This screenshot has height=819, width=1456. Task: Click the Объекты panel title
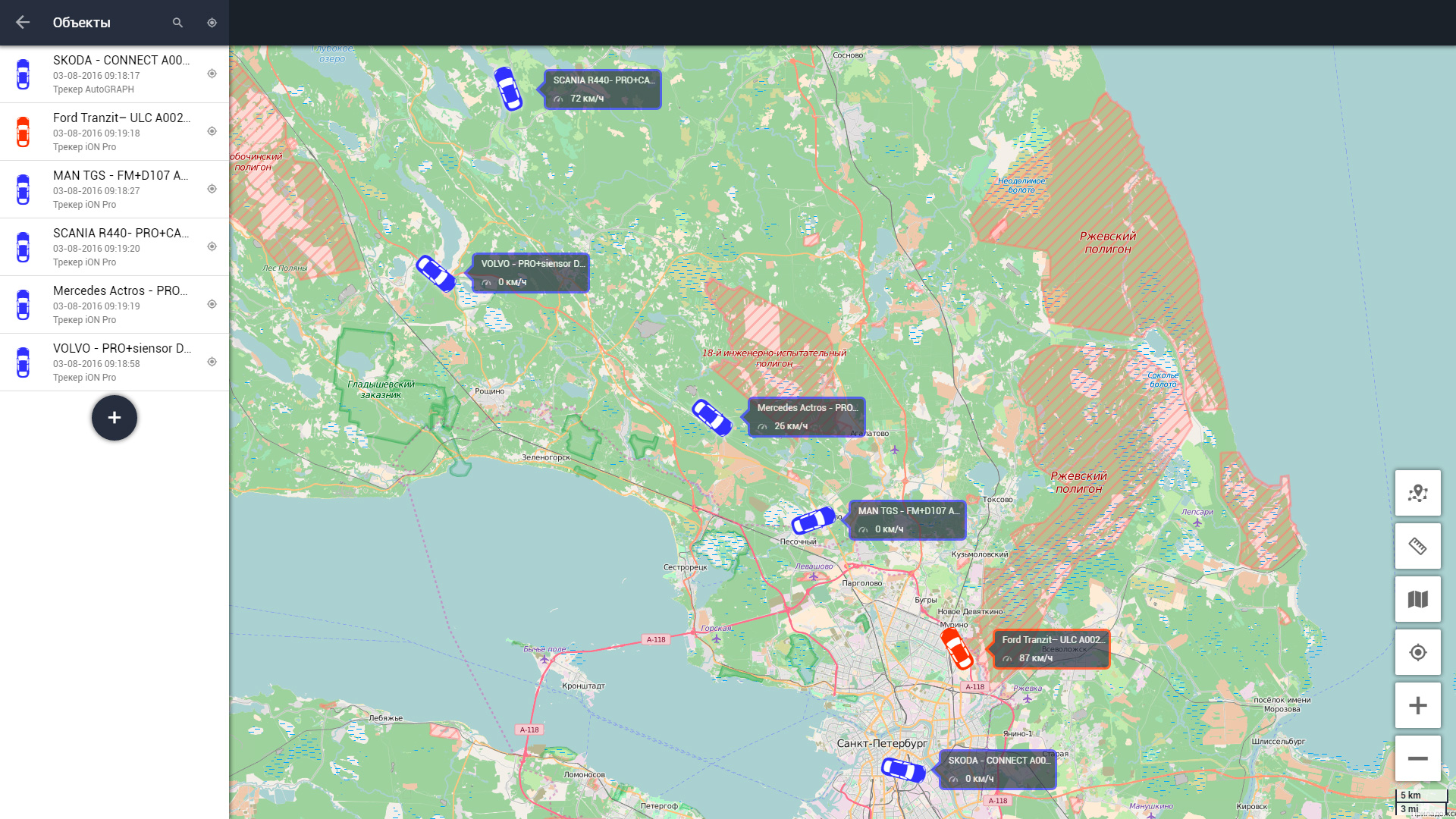click(82, 23)
